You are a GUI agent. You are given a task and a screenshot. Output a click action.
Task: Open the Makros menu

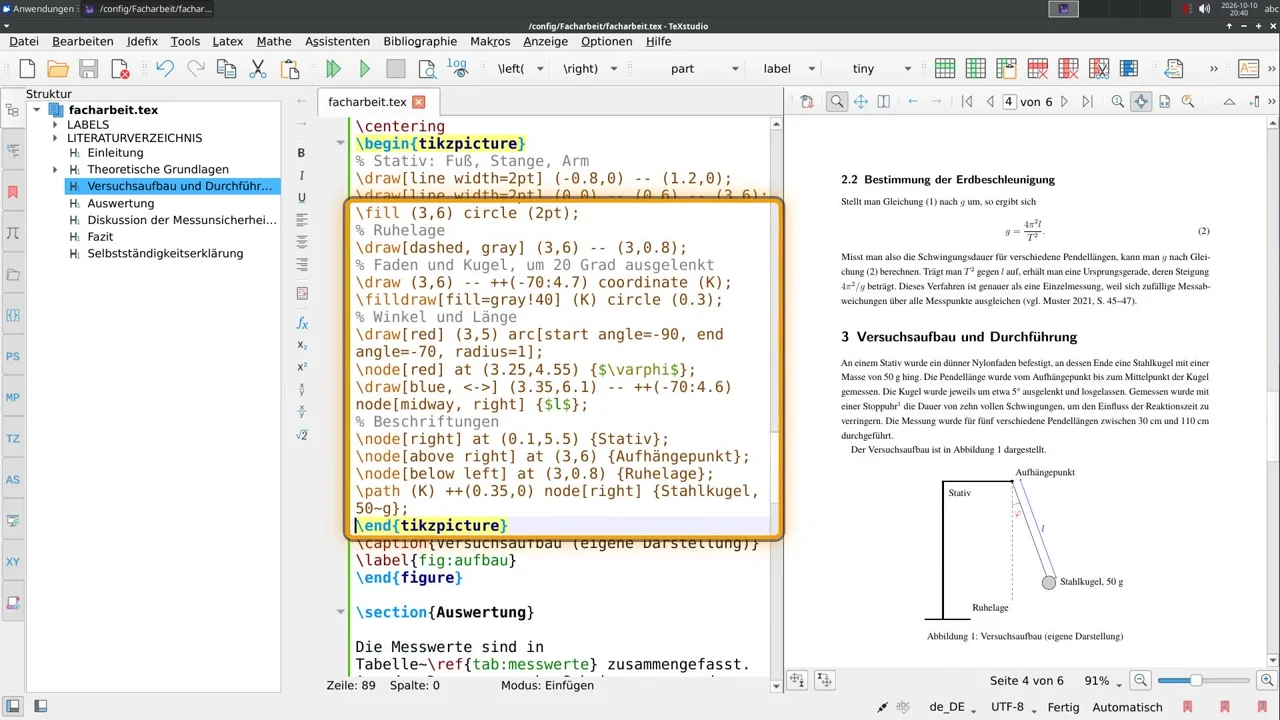490,41
